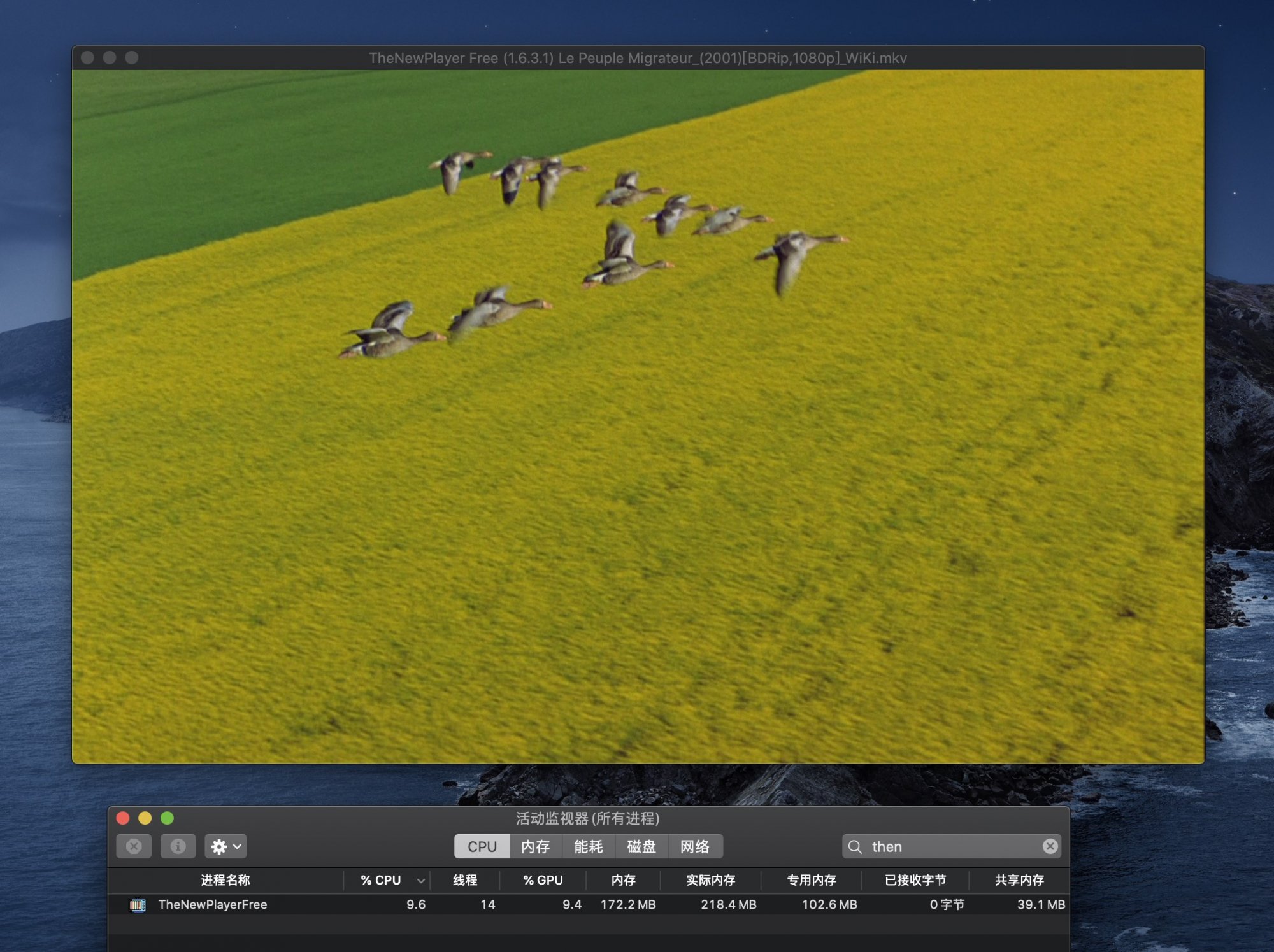Viewport: 1274px width, 952px height.
Task: Switch to the 磁盘 tab
Action: coord(641,846)
